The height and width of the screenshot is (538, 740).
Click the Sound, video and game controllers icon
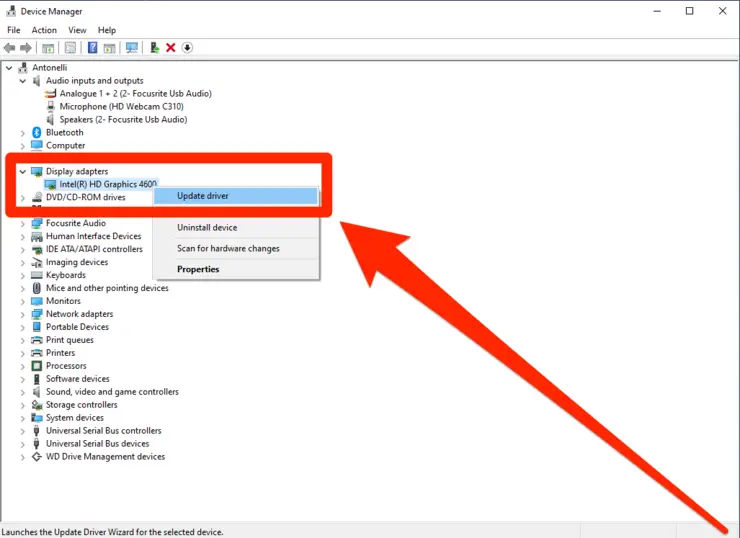(x=36, y=392)
